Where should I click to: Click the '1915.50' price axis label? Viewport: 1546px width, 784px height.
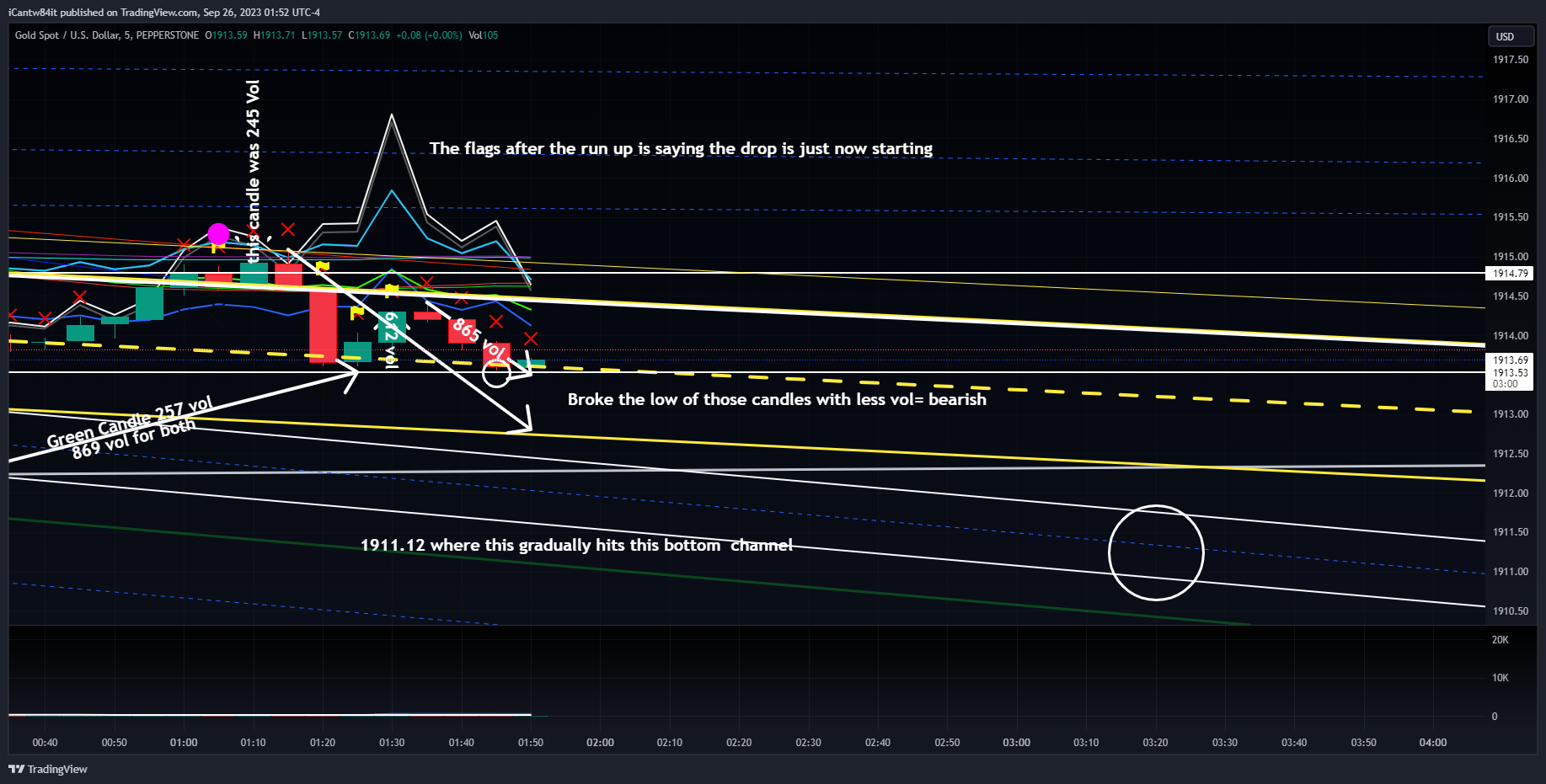pos(1510,217)
